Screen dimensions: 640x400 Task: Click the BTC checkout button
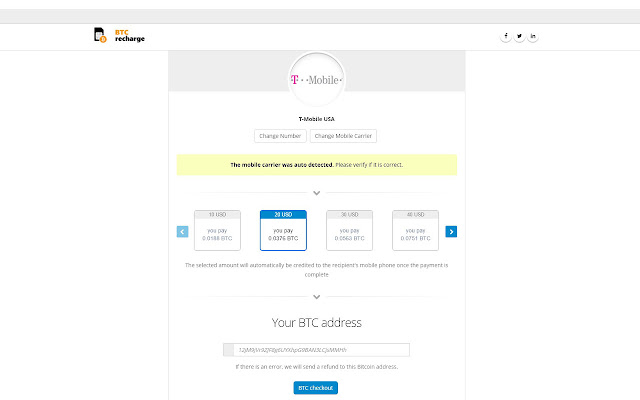(316, 388)
